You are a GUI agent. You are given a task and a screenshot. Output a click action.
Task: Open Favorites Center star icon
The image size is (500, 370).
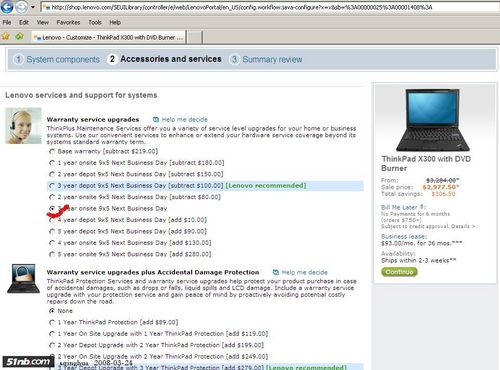[x=6, y=37]
